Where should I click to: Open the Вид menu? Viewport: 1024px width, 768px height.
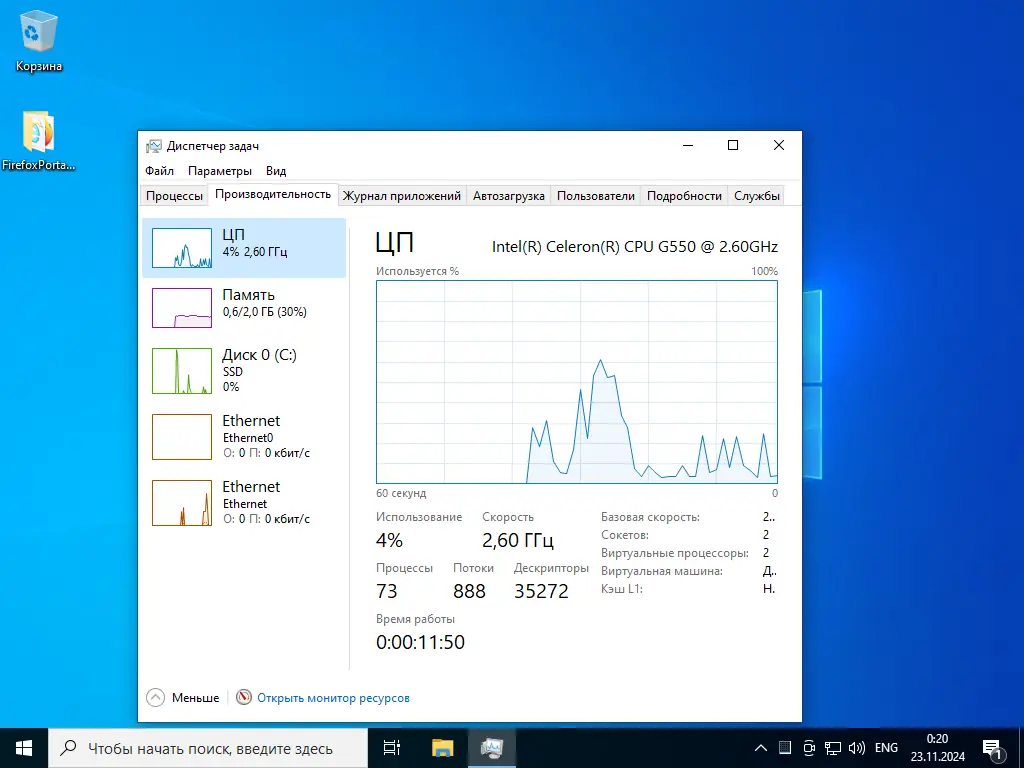[276, 170]
